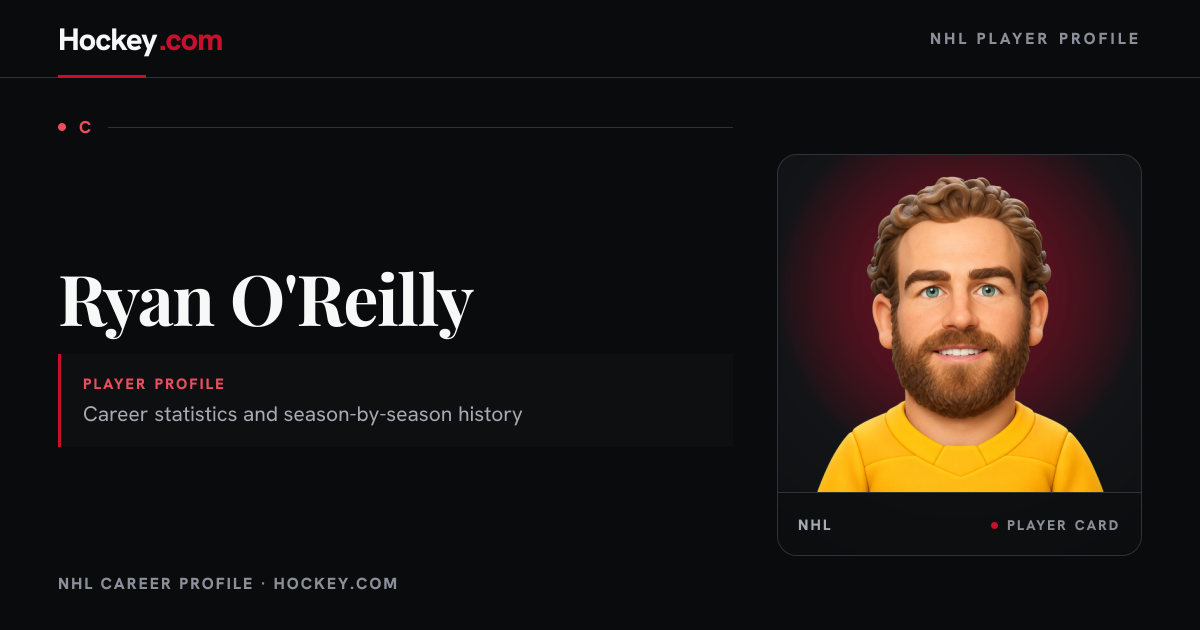Viewport: 1200px width, 630px height.
Task: Click the PLAYER CARD label
Action: click(1063, 525)
